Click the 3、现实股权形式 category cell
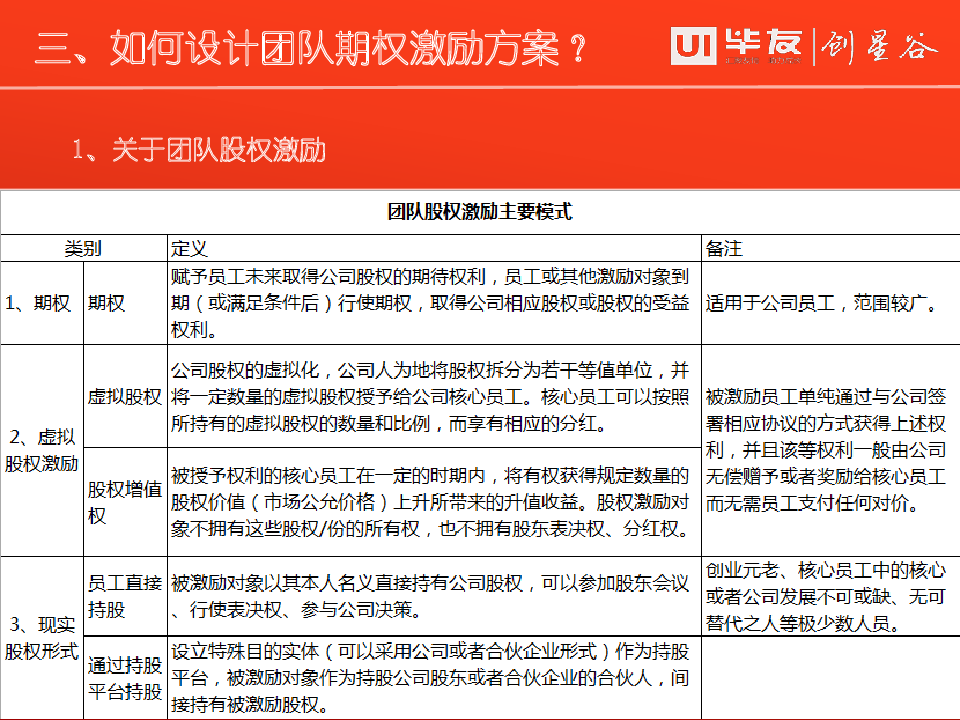The height and width of the screenshot is (720, 960). [x=42, y=638]
